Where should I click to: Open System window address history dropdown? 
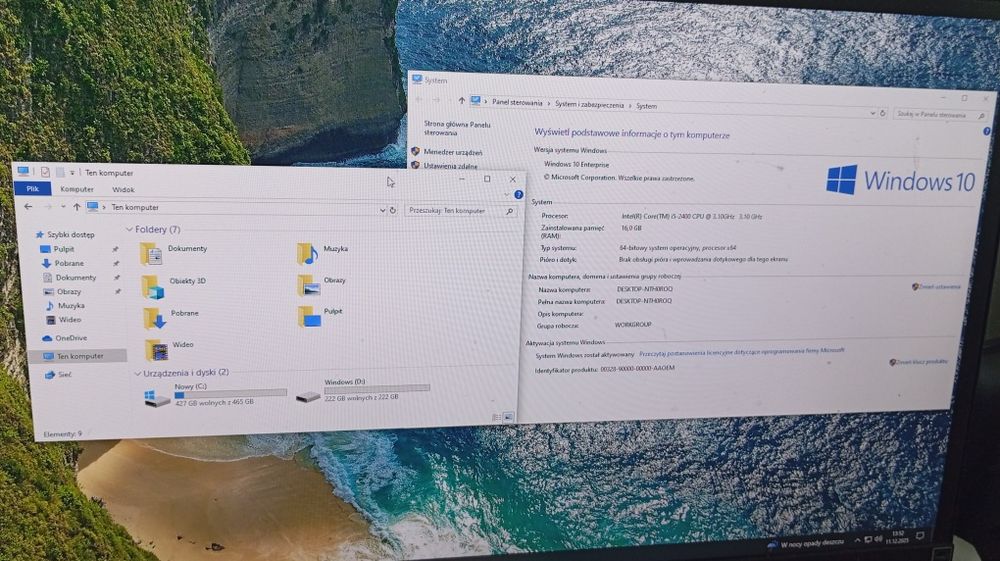pos(872,113)
